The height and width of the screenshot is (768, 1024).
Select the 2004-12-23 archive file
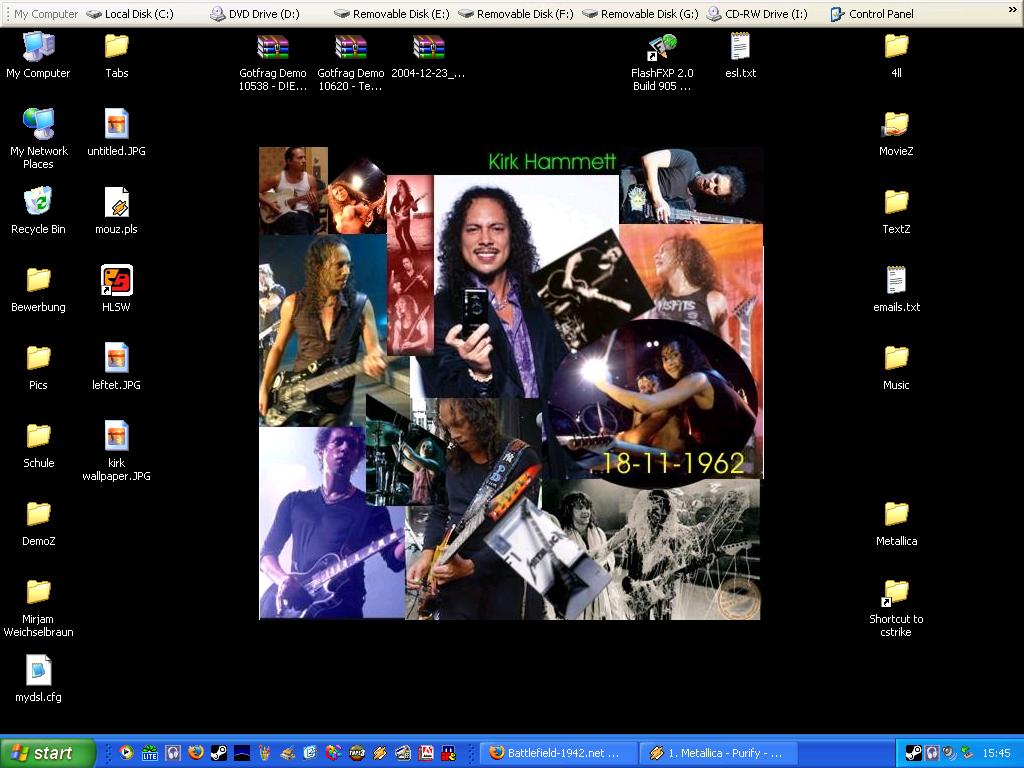pyautogui.click(x=428, y=55)
